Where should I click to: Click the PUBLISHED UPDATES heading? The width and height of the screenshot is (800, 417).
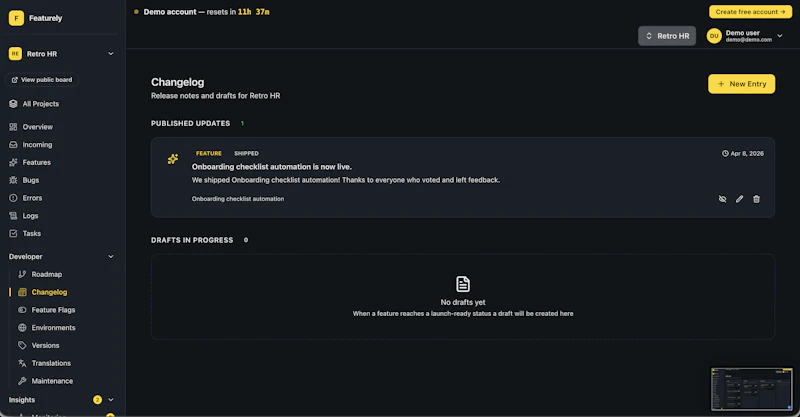click(x=190, y=124)
